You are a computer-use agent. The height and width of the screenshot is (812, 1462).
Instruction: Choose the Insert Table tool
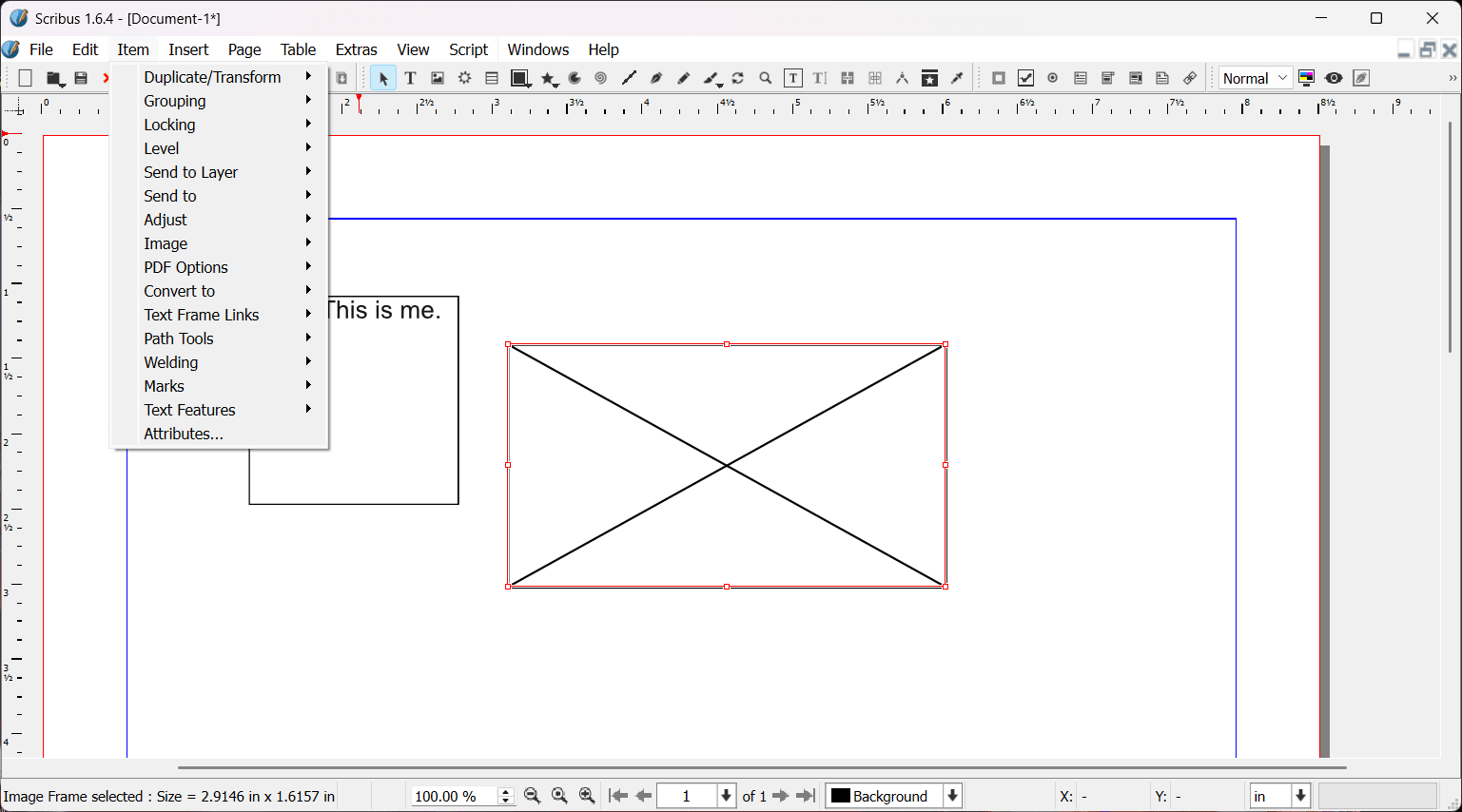click(492, 79)
